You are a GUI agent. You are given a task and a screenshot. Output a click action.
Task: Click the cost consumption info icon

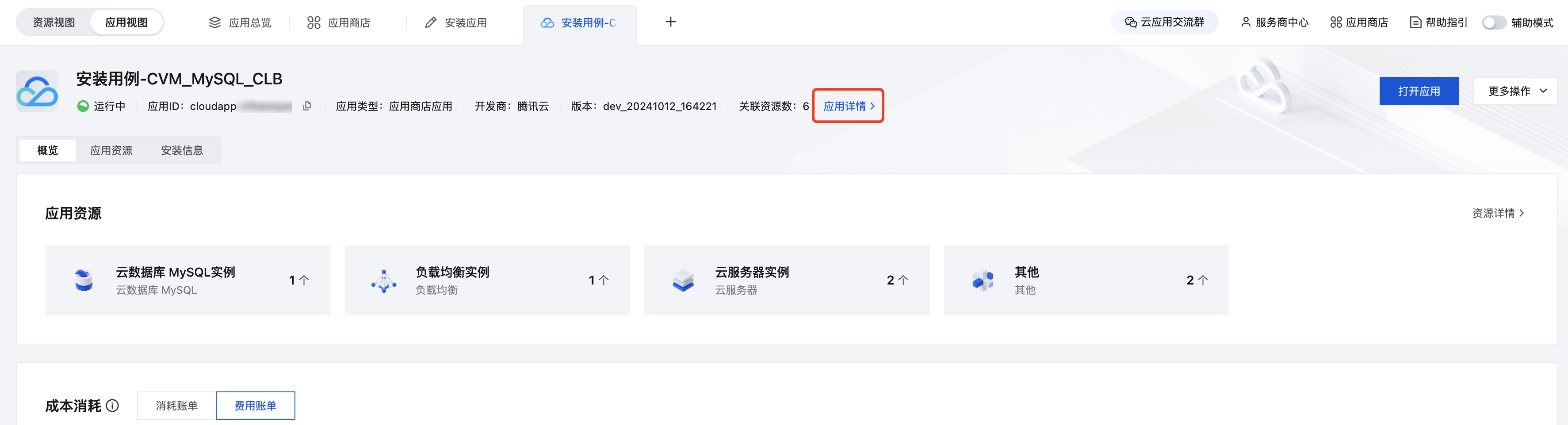tap(113, 406)
